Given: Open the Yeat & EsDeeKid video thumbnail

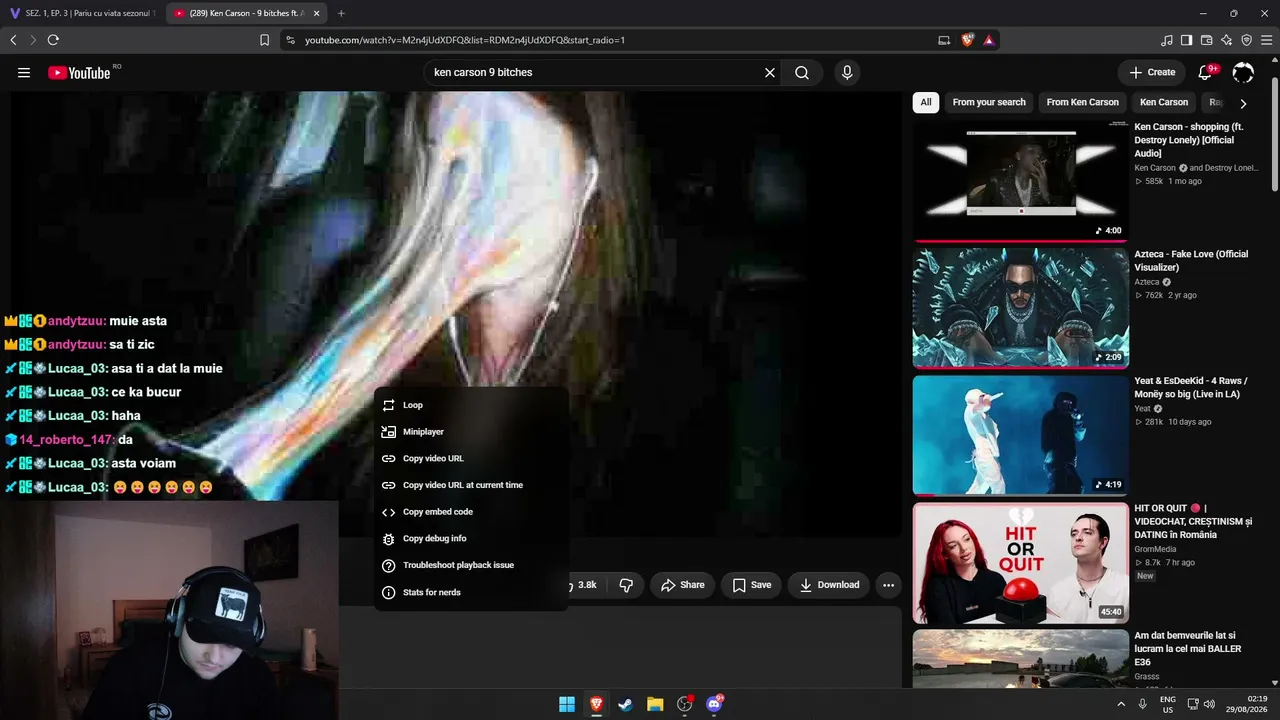Looking at the screenshot, I should [x=1021, y=435].
